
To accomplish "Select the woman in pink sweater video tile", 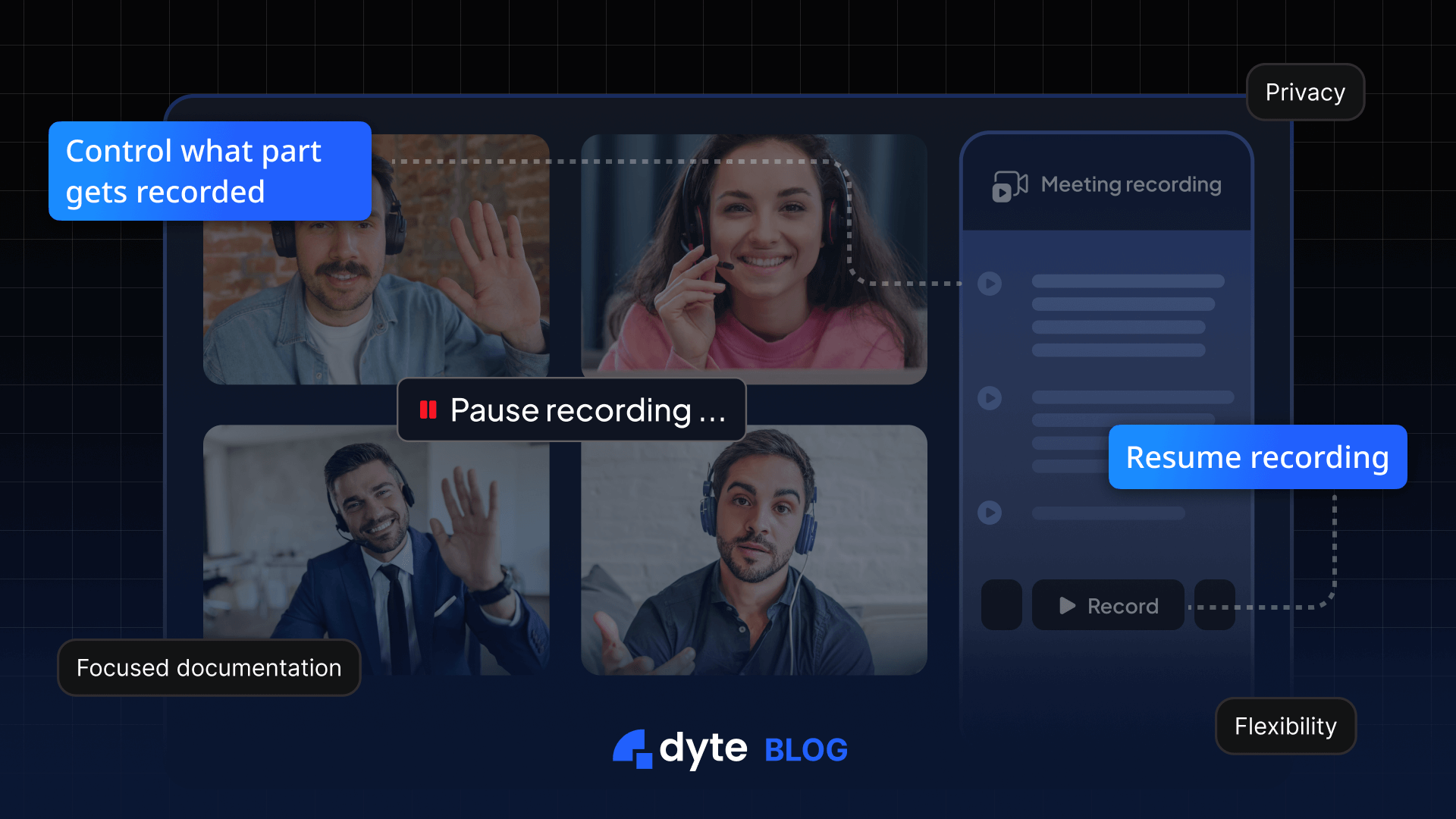I will (754, 259).
